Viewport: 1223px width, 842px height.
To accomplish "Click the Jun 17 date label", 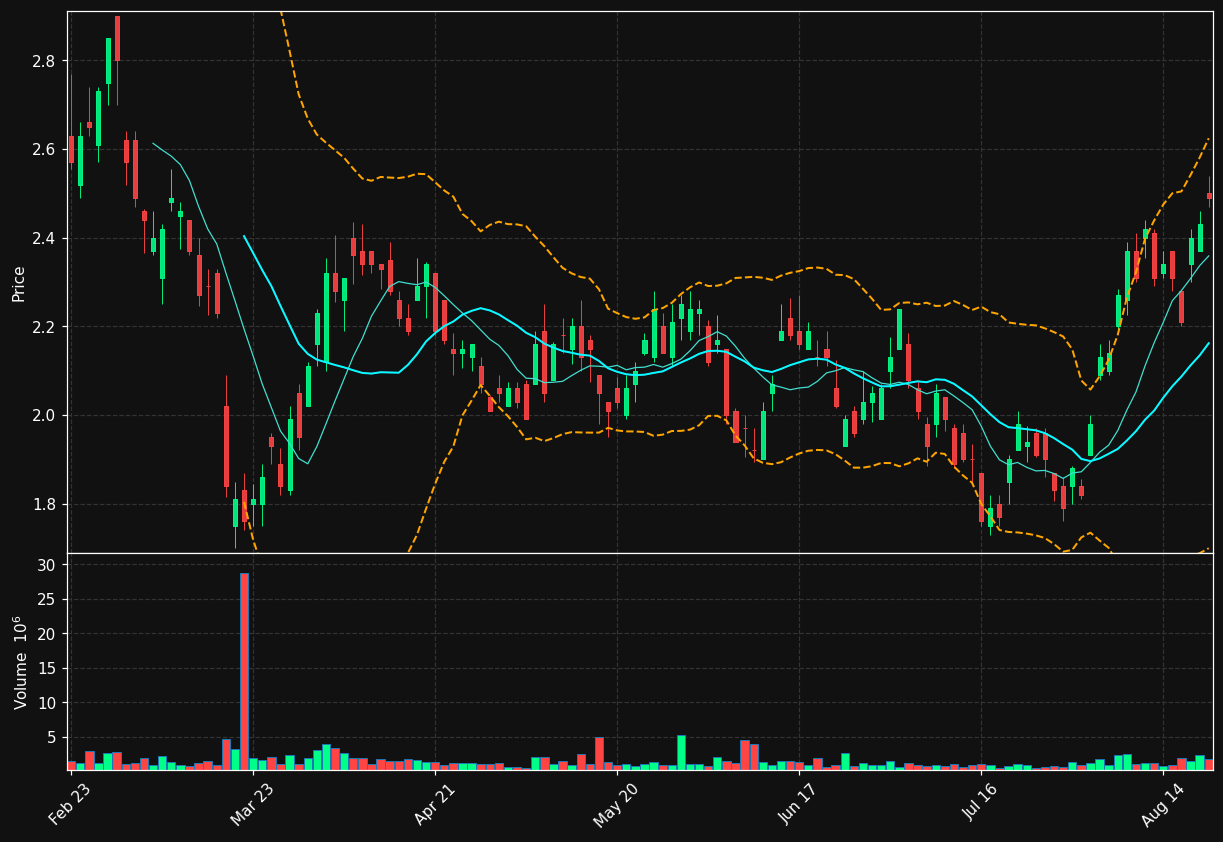I will coord(798,805).
